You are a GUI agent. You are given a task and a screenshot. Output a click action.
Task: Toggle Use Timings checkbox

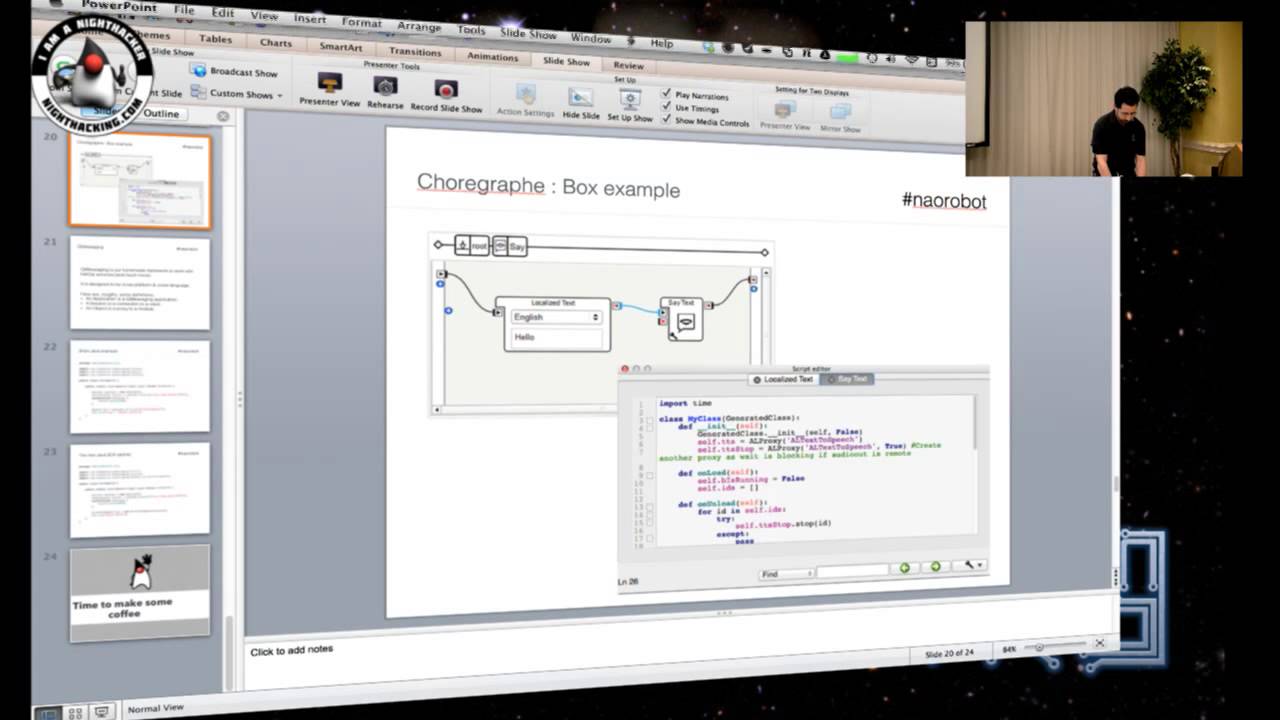(666, 106)
